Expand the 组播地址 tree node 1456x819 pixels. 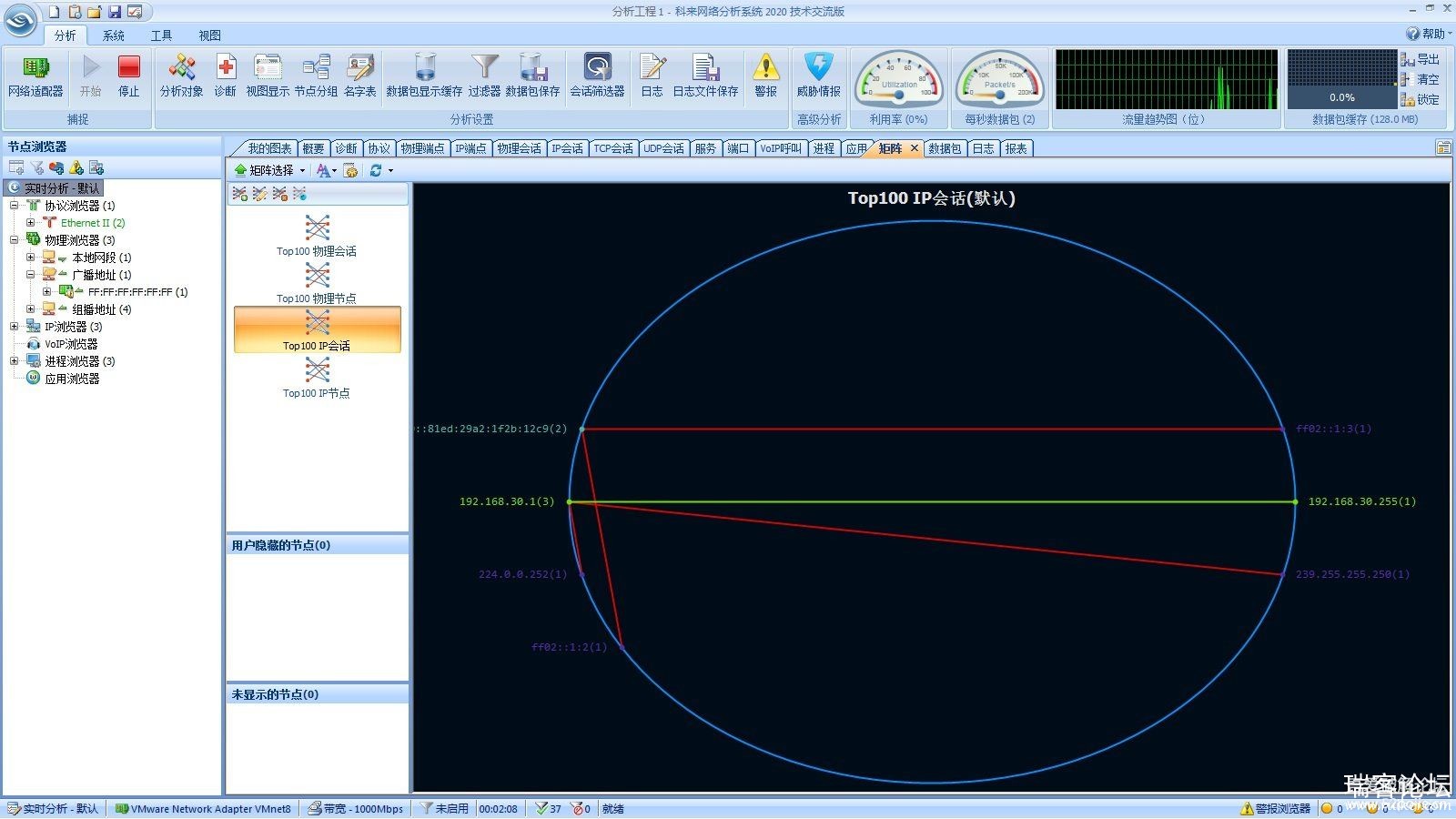(31, 309)
